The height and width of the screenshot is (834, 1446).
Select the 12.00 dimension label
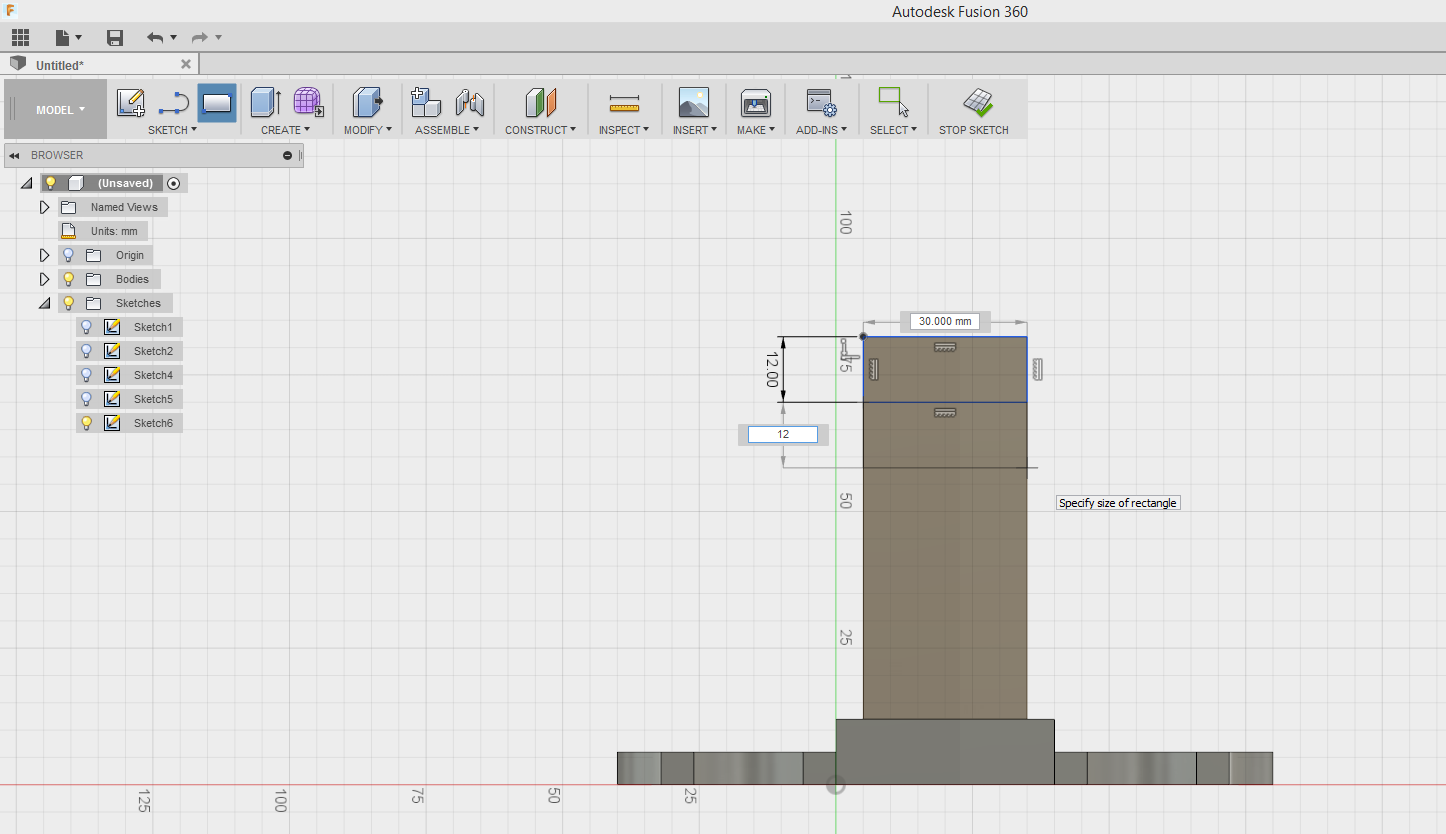pos(771,370)
